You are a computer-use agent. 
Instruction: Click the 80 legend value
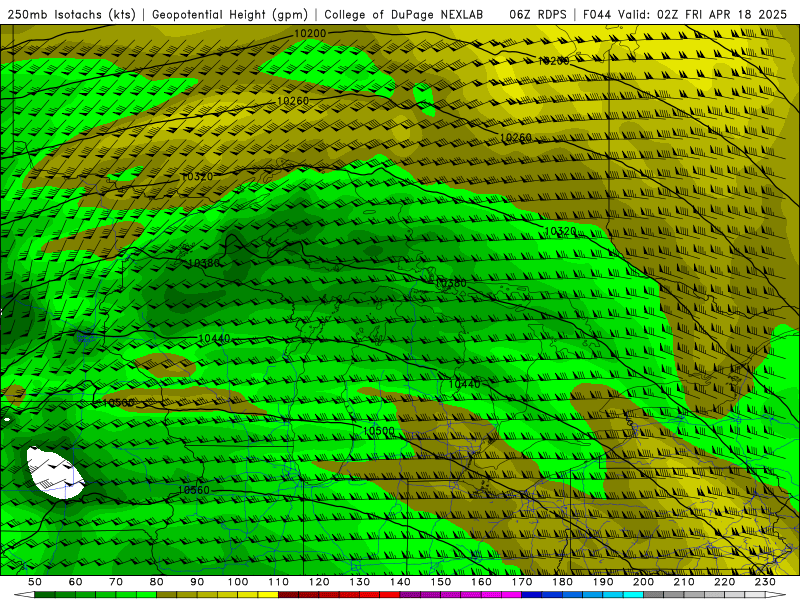coord(156,582)
